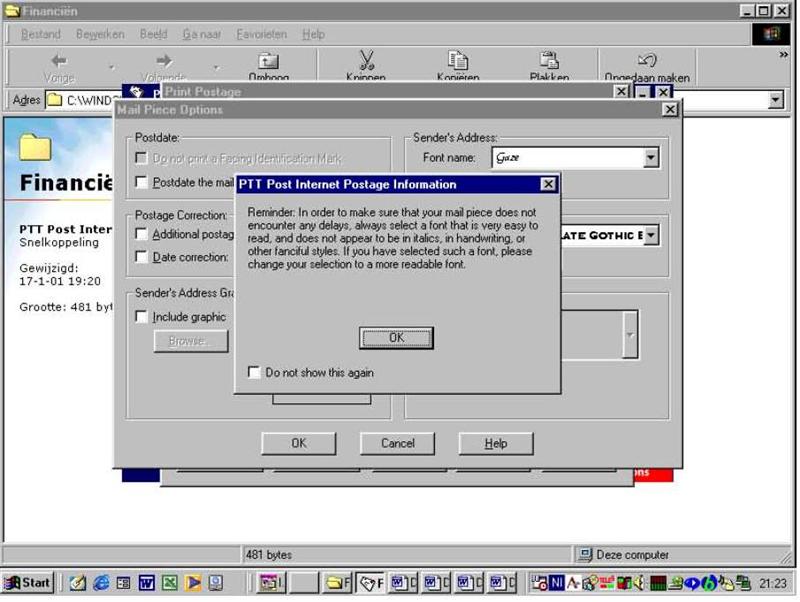Click the Browse button under Include graphic
The height and width of the screenshot is (602, 800).
(191, 340)
